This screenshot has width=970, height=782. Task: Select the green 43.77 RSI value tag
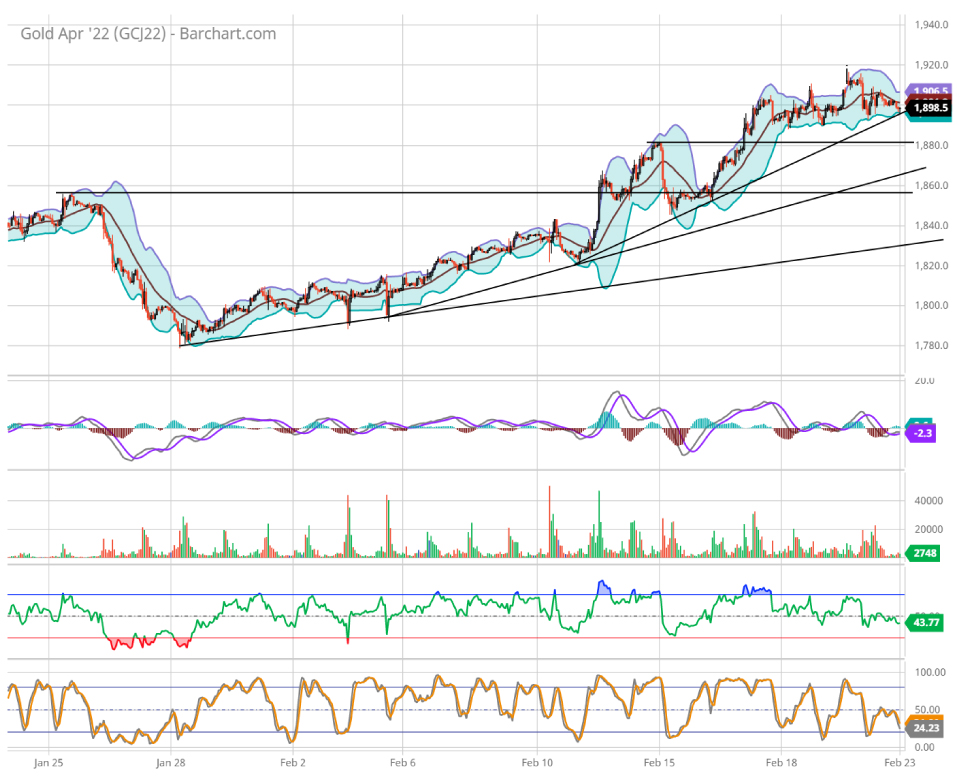coord(926,623)
